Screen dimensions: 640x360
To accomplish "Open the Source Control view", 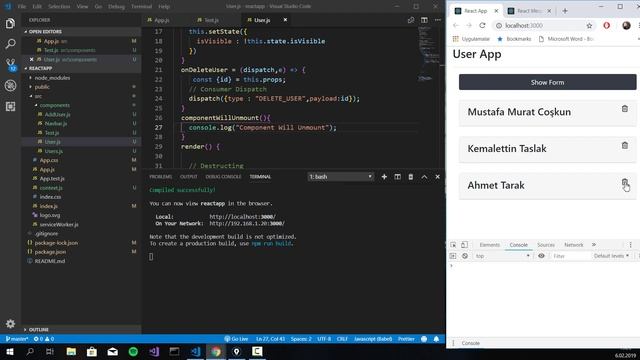I will [10, 64].
